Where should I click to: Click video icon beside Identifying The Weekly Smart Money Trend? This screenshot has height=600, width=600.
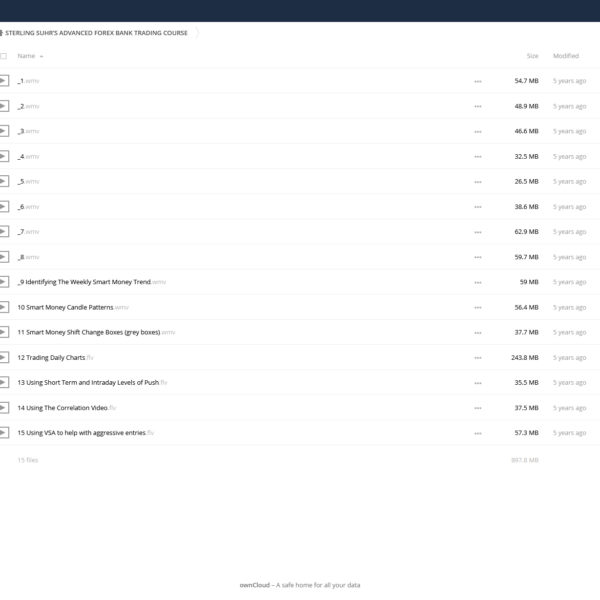4,282
